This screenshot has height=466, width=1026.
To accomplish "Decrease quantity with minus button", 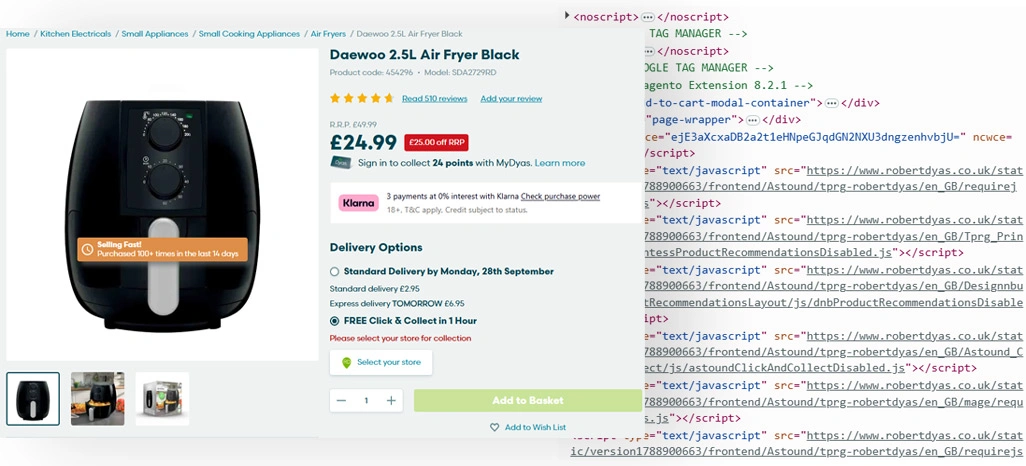I will click(x=342, y=401).
